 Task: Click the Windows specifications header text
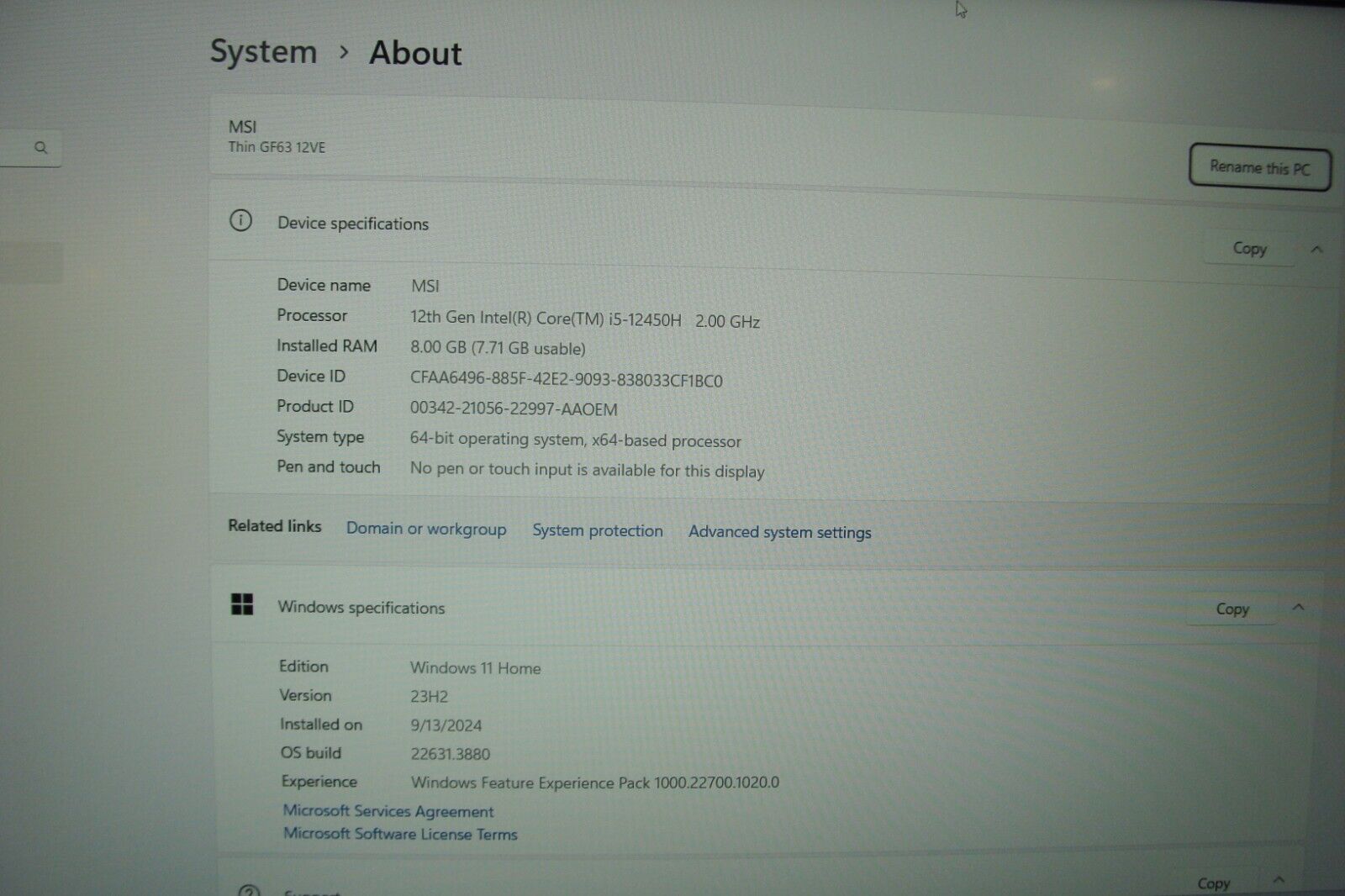[361, 608]
